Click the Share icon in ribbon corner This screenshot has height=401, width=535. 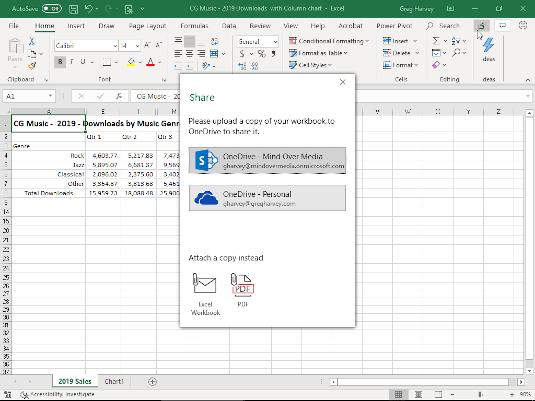tap(481, 26)
